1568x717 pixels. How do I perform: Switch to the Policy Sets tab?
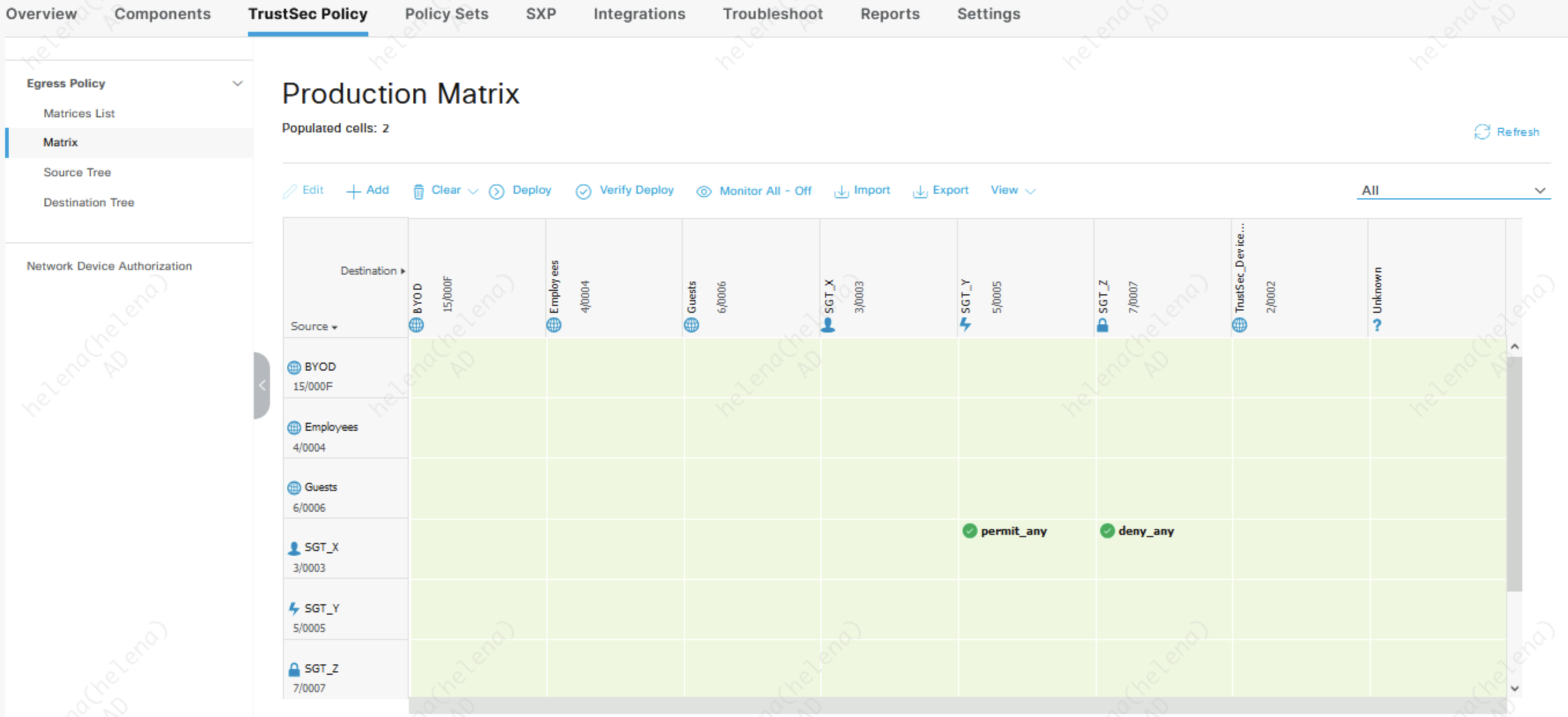446,14
